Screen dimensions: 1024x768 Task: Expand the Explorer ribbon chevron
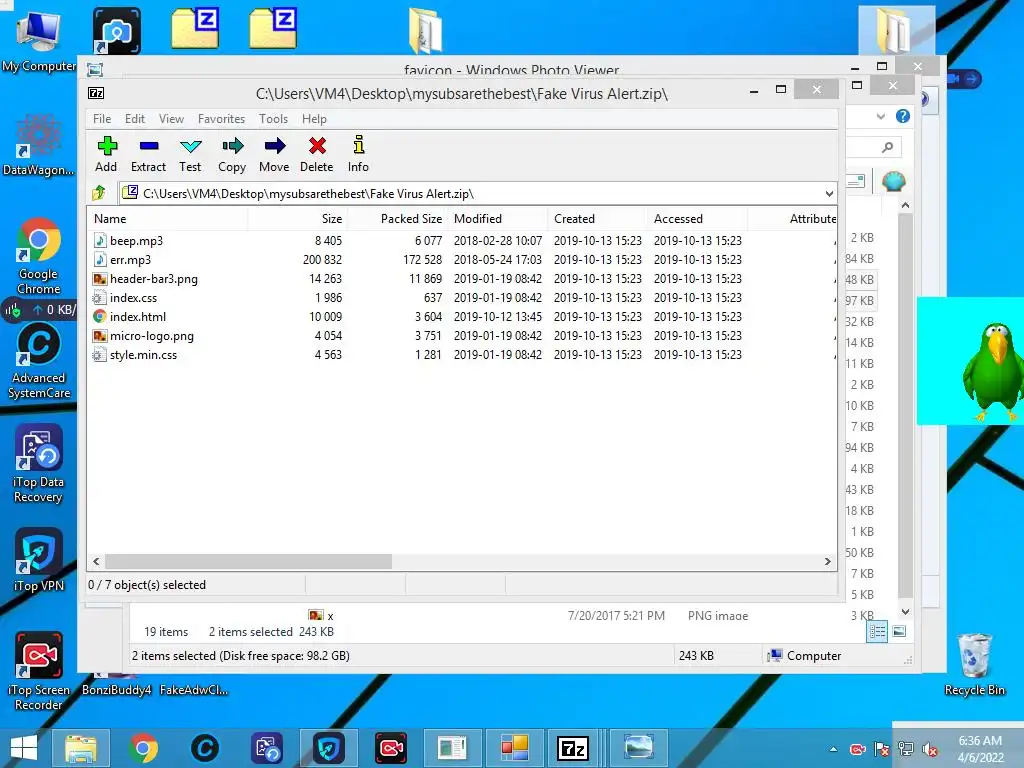pos(880,116)
